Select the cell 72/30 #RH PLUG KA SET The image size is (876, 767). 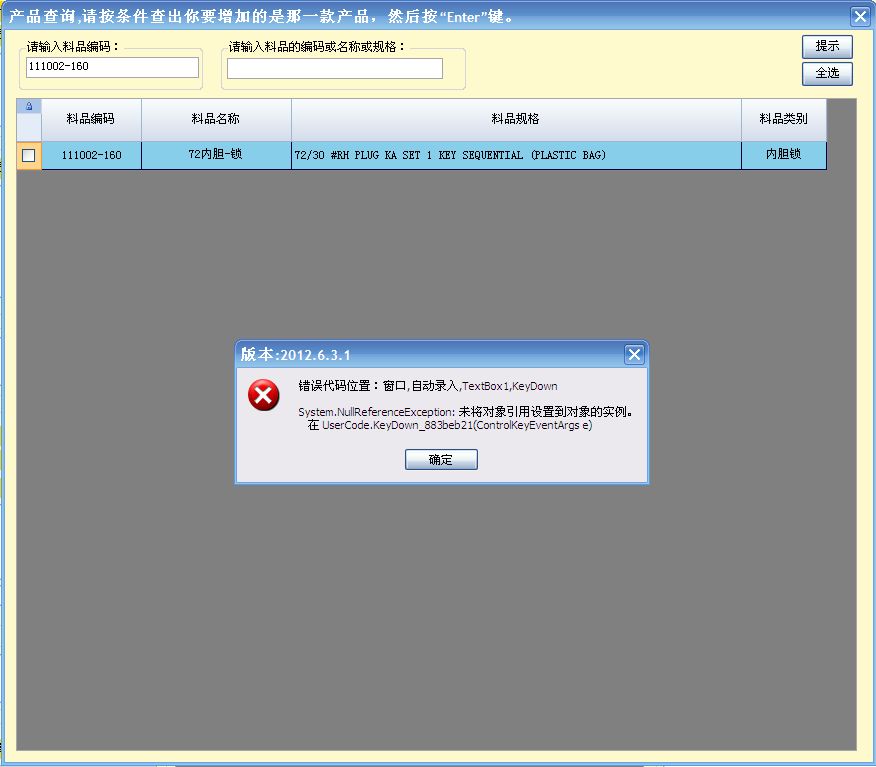tap(516, 155)
